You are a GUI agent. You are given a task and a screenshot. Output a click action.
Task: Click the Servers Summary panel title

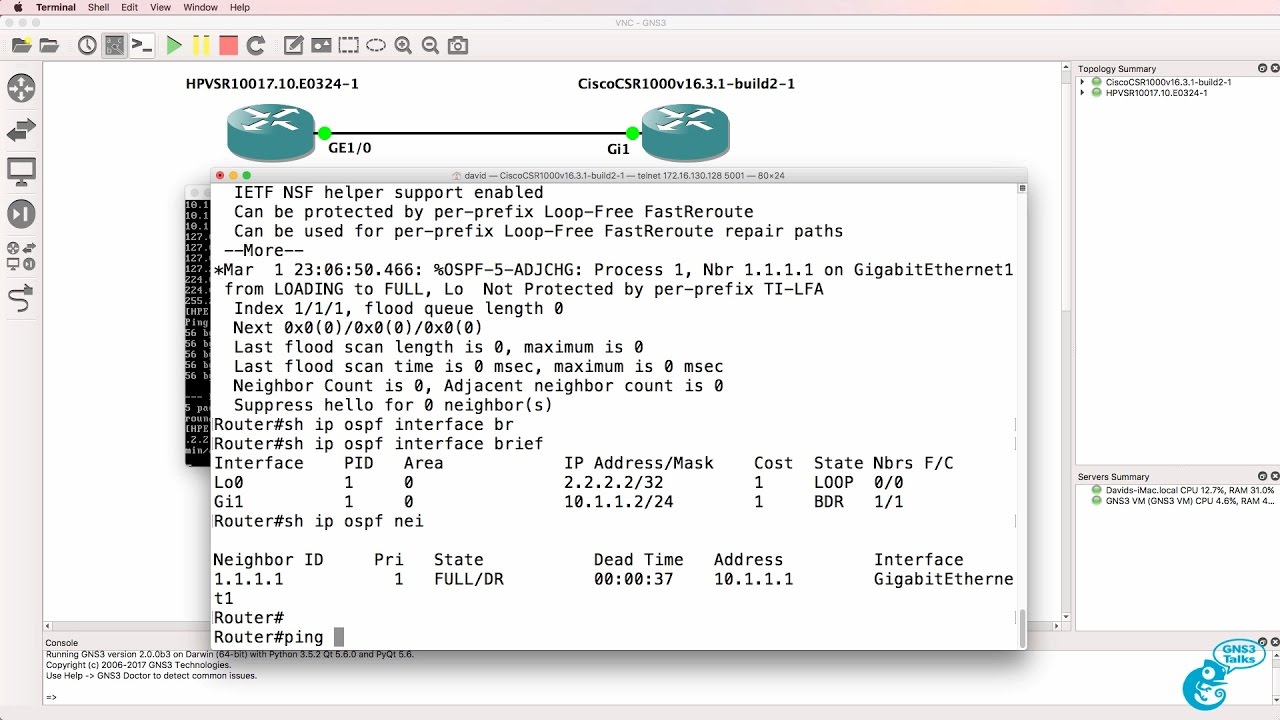pyautogui.click(x=1114, y=477)
